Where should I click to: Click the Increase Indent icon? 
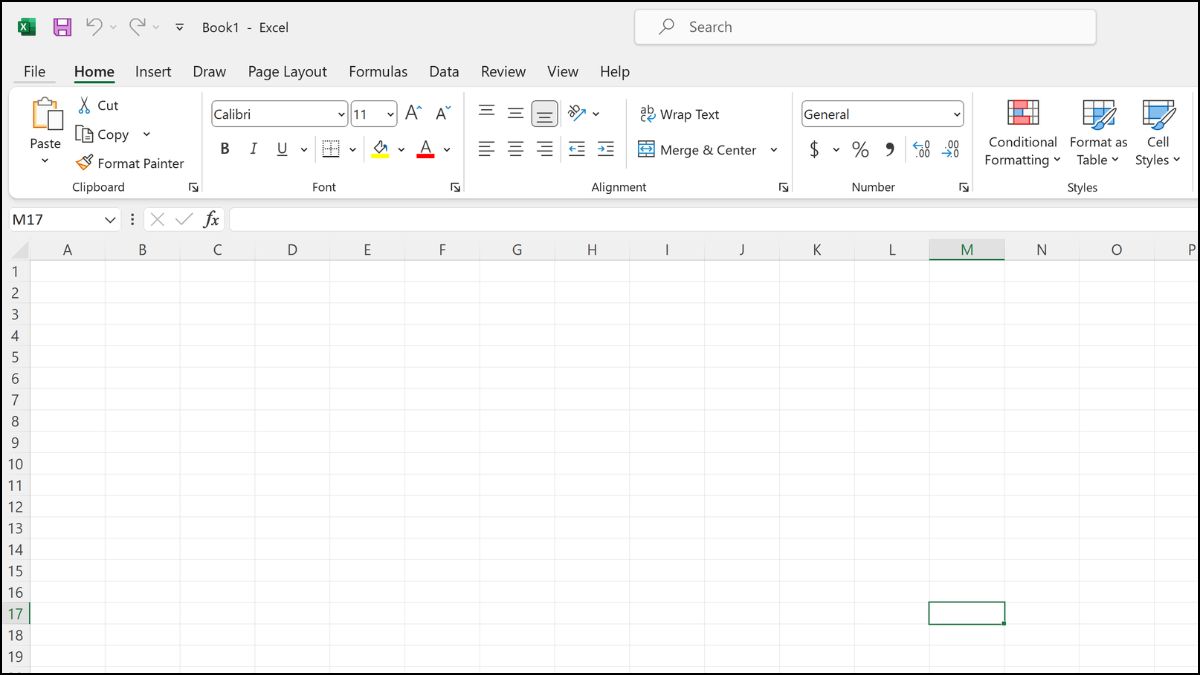(605, 149)
